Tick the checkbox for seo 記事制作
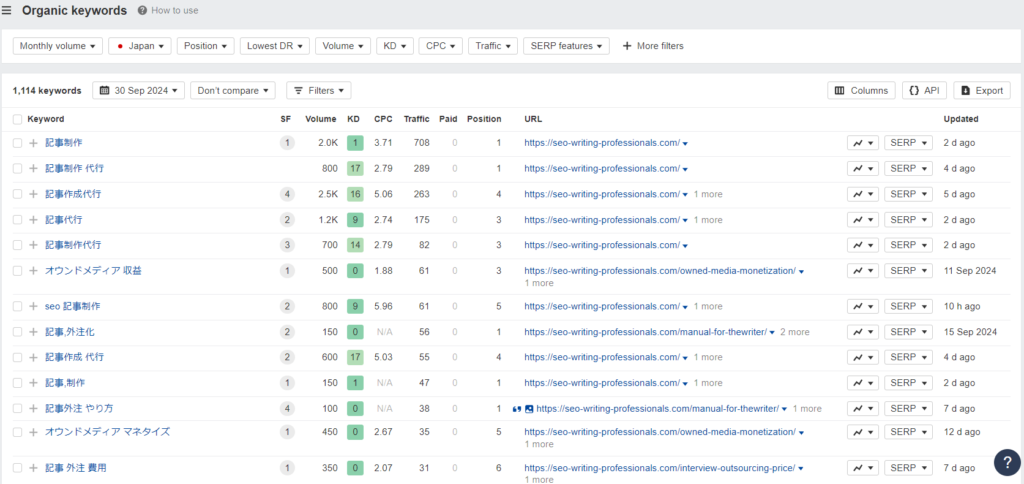 coord(17,306)
